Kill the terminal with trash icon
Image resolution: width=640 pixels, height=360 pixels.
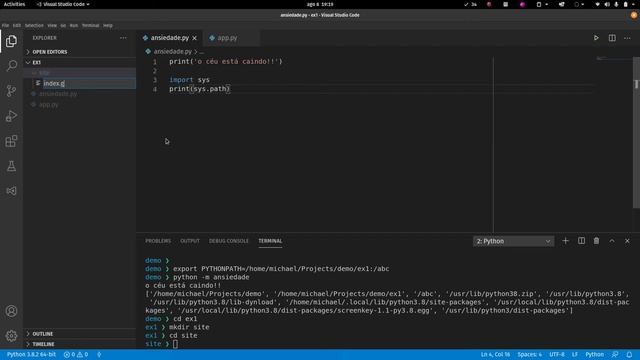[x=596, y=241]
